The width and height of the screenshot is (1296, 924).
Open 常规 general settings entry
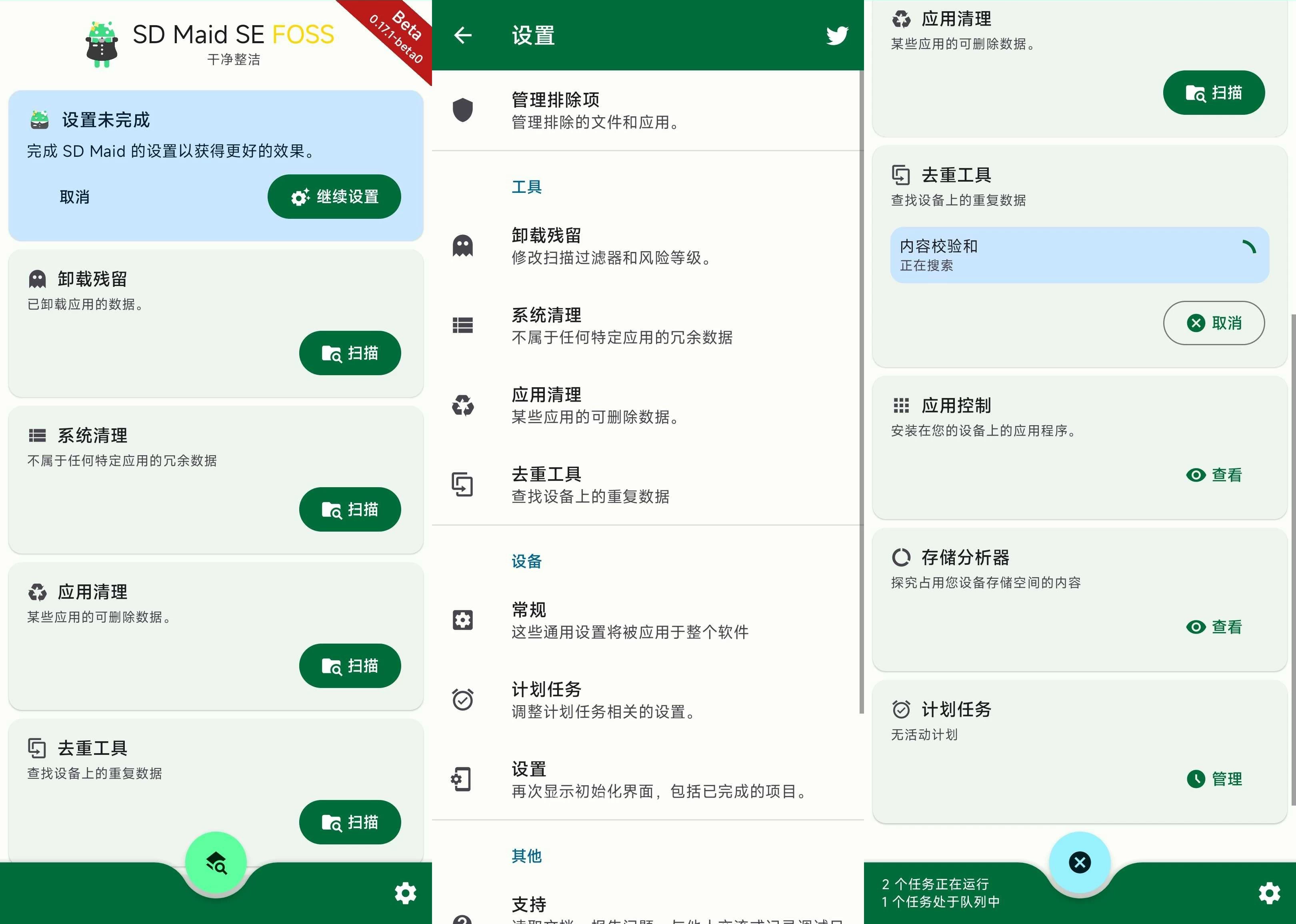coord(647,620)
